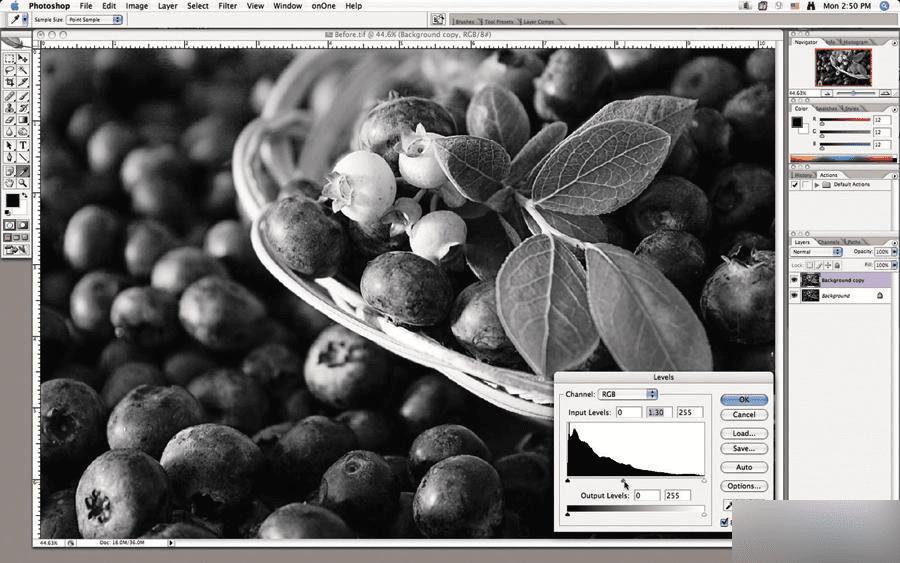Open the layer blend mode dropdown
The image size is (900, 563).
pyautogui.click(x=816, y=251)
